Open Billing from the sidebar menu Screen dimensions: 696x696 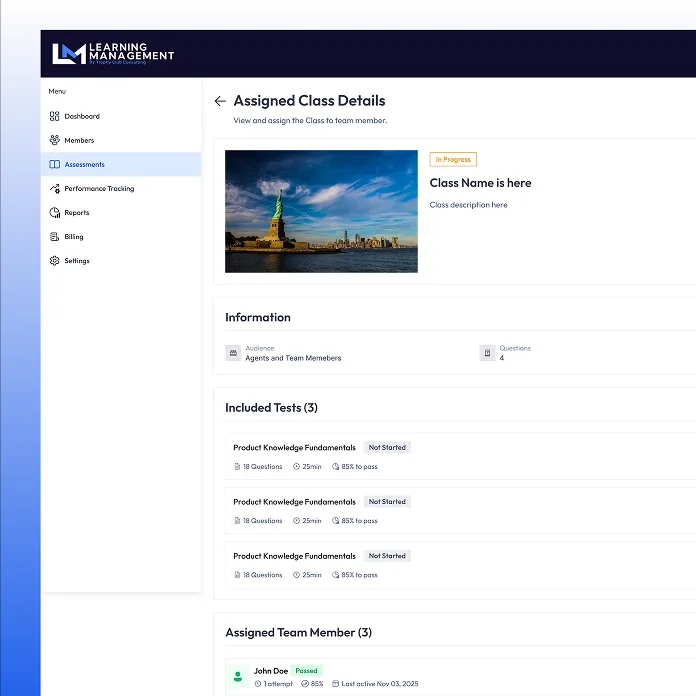(121, 237)
